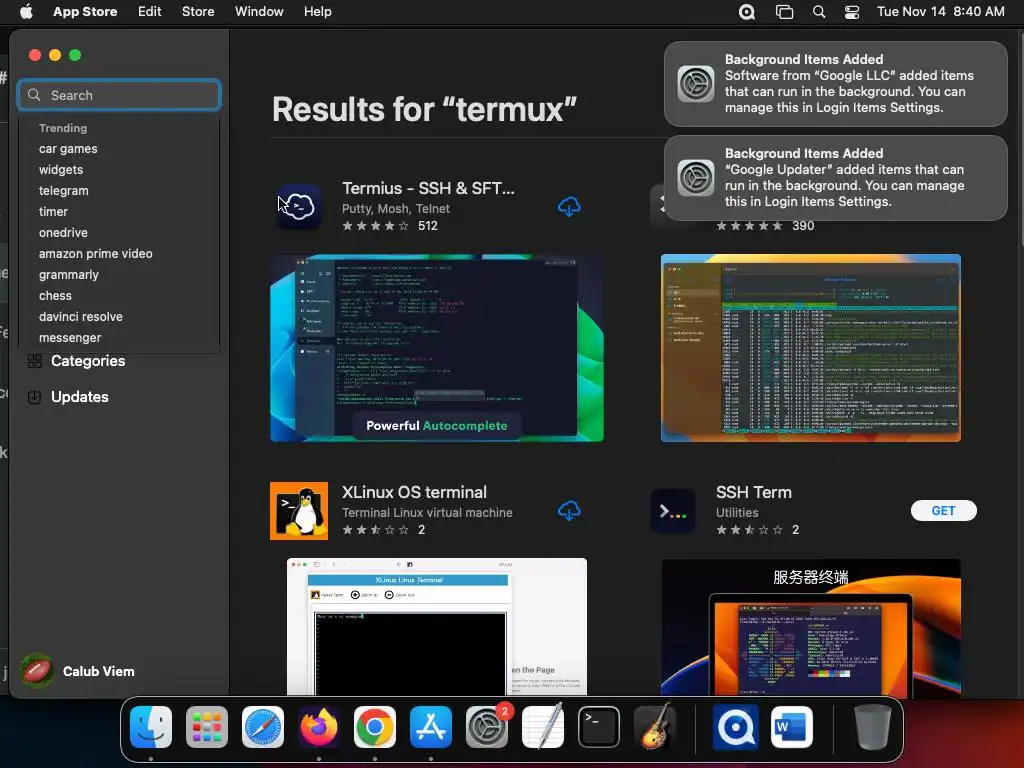
Task: Open the Window menu
Action: (259, 12)
